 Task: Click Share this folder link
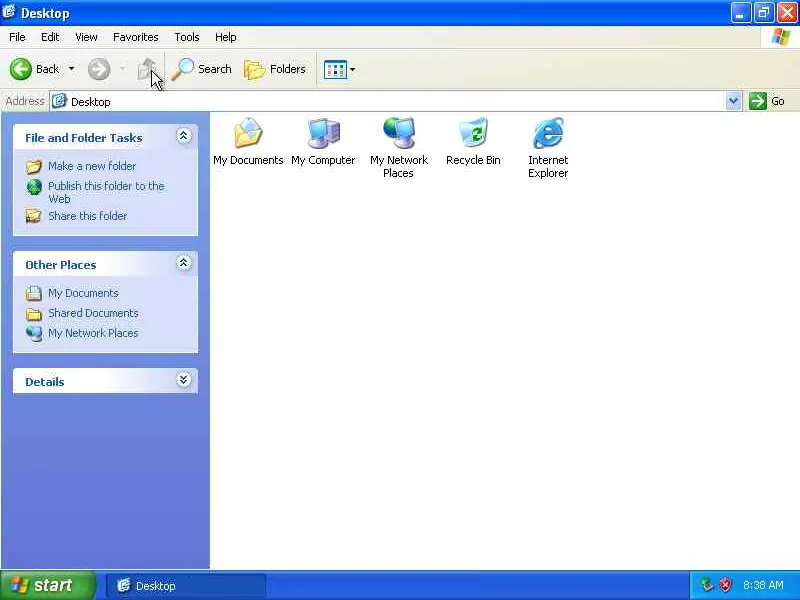coord(87,216)
